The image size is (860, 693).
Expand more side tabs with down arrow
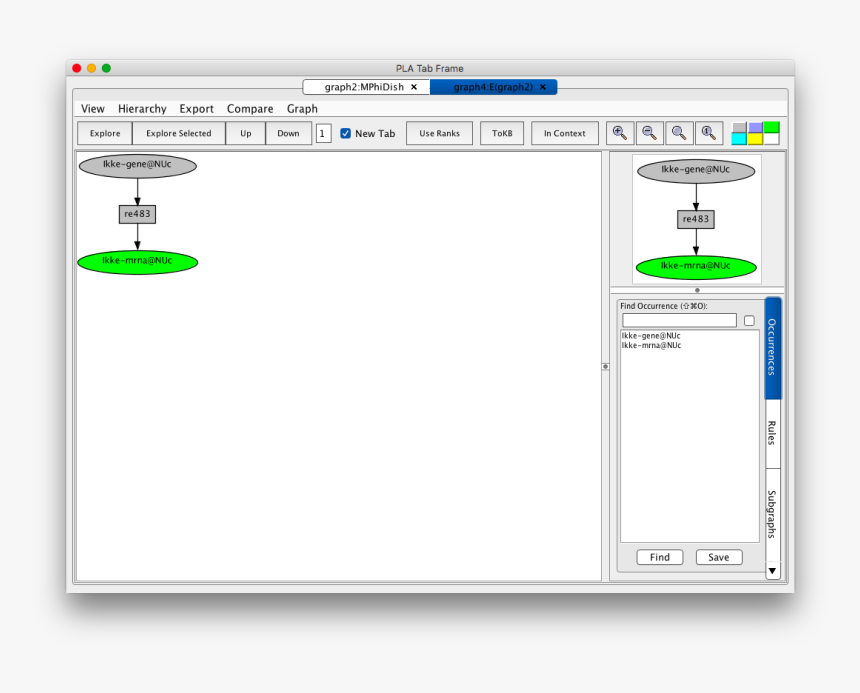click(772, 571)
